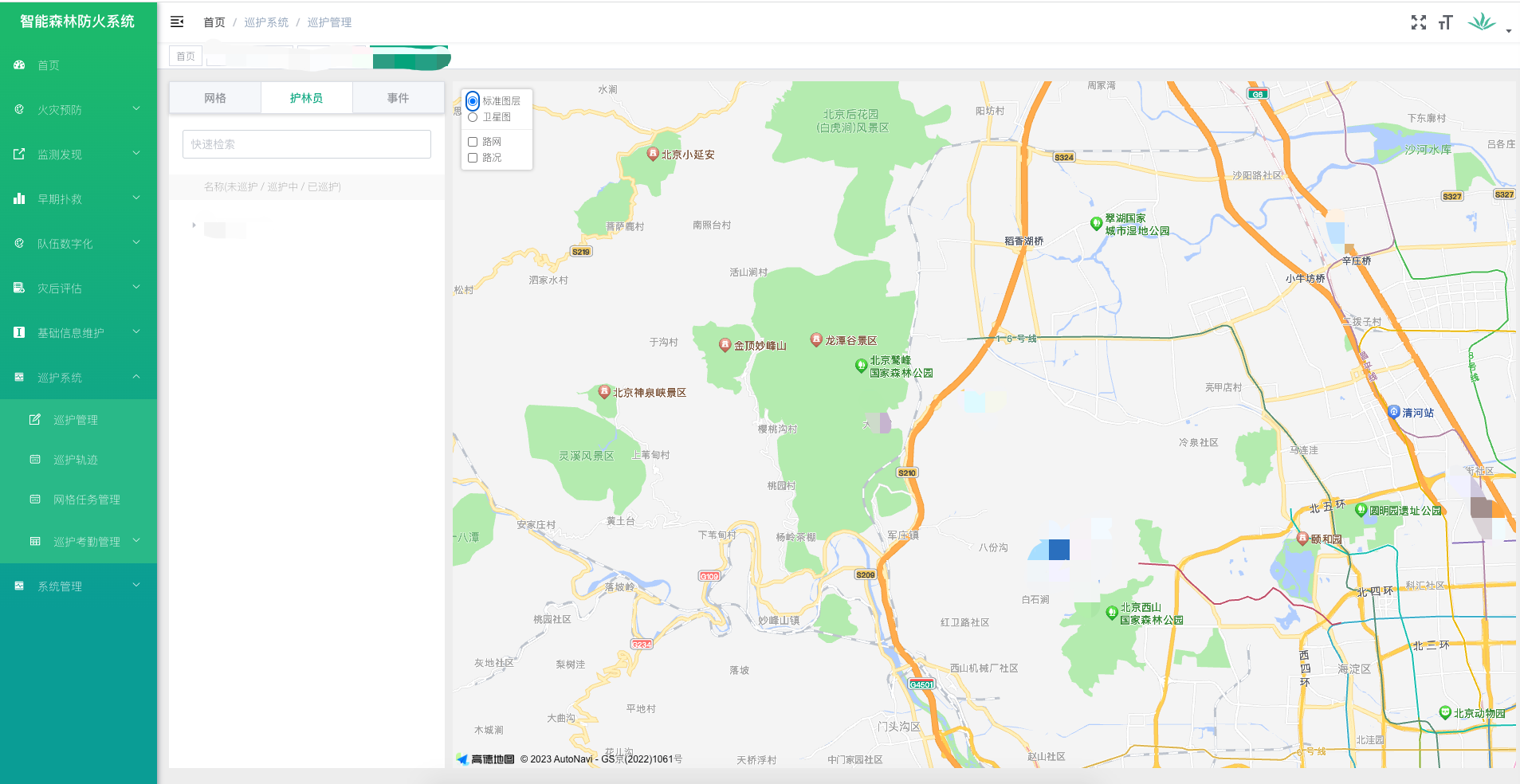Go to 首页 in breadcrumb
The image size is (1520, 784).
pyautogui.click(x=214, y=22)
